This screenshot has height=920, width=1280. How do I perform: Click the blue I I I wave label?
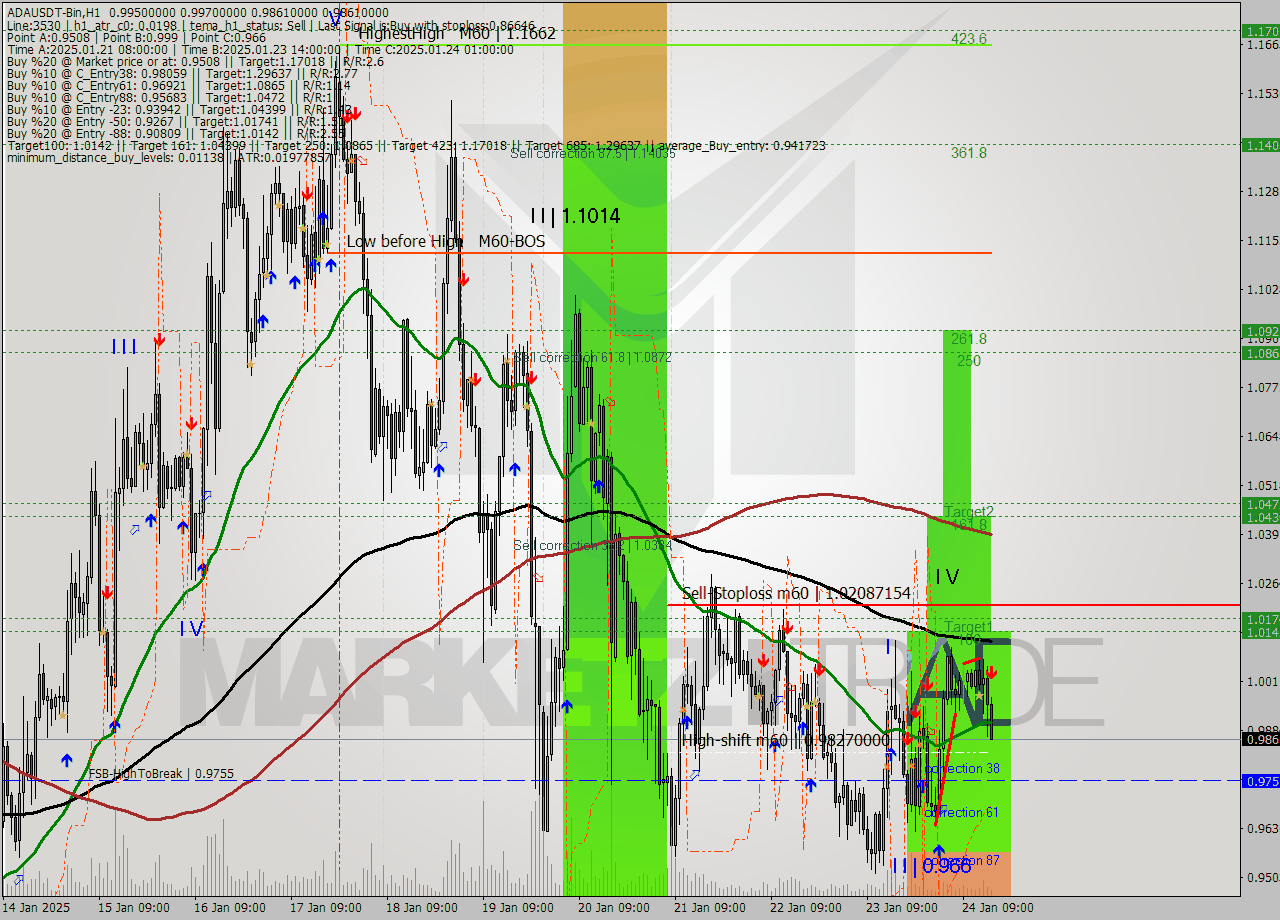click(124, 346)
